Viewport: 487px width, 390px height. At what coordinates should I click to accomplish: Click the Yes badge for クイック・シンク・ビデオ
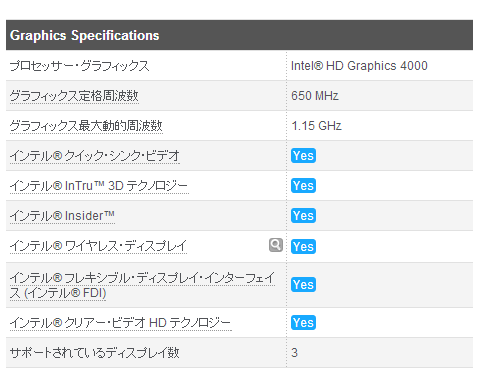[303, 156]
